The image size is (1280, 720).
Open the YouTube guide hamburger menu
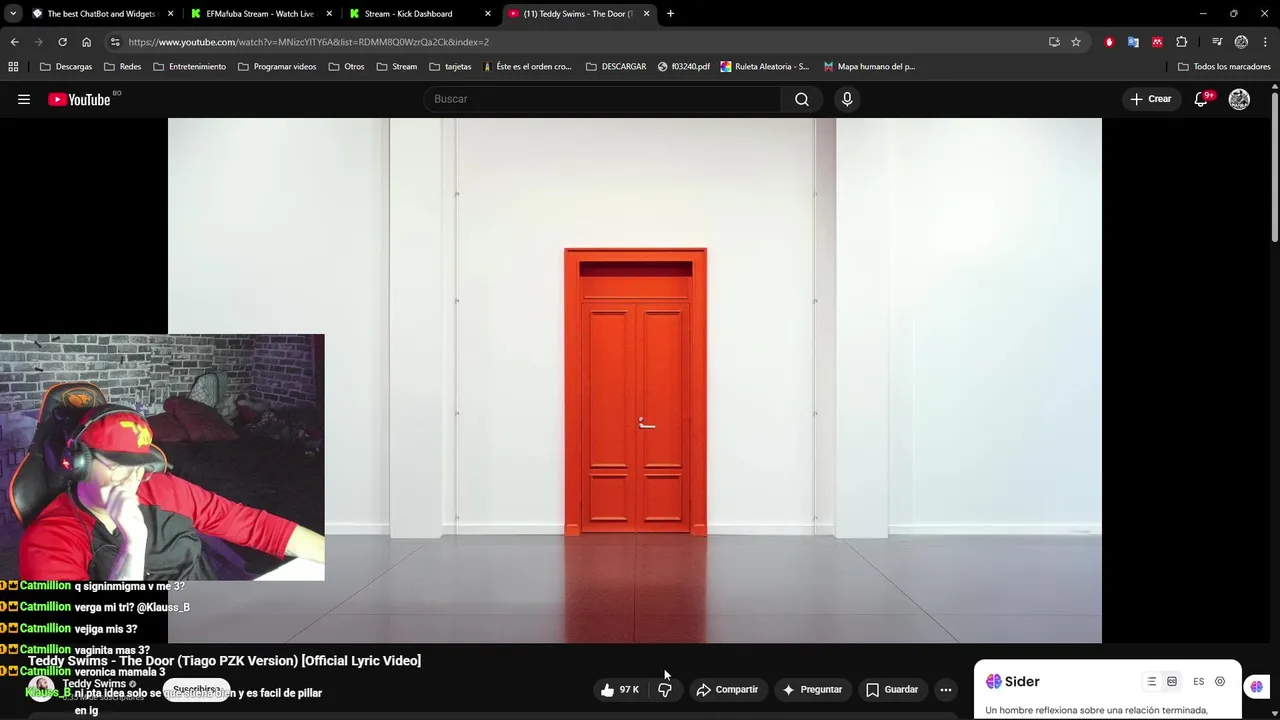[x=24, y=99]
